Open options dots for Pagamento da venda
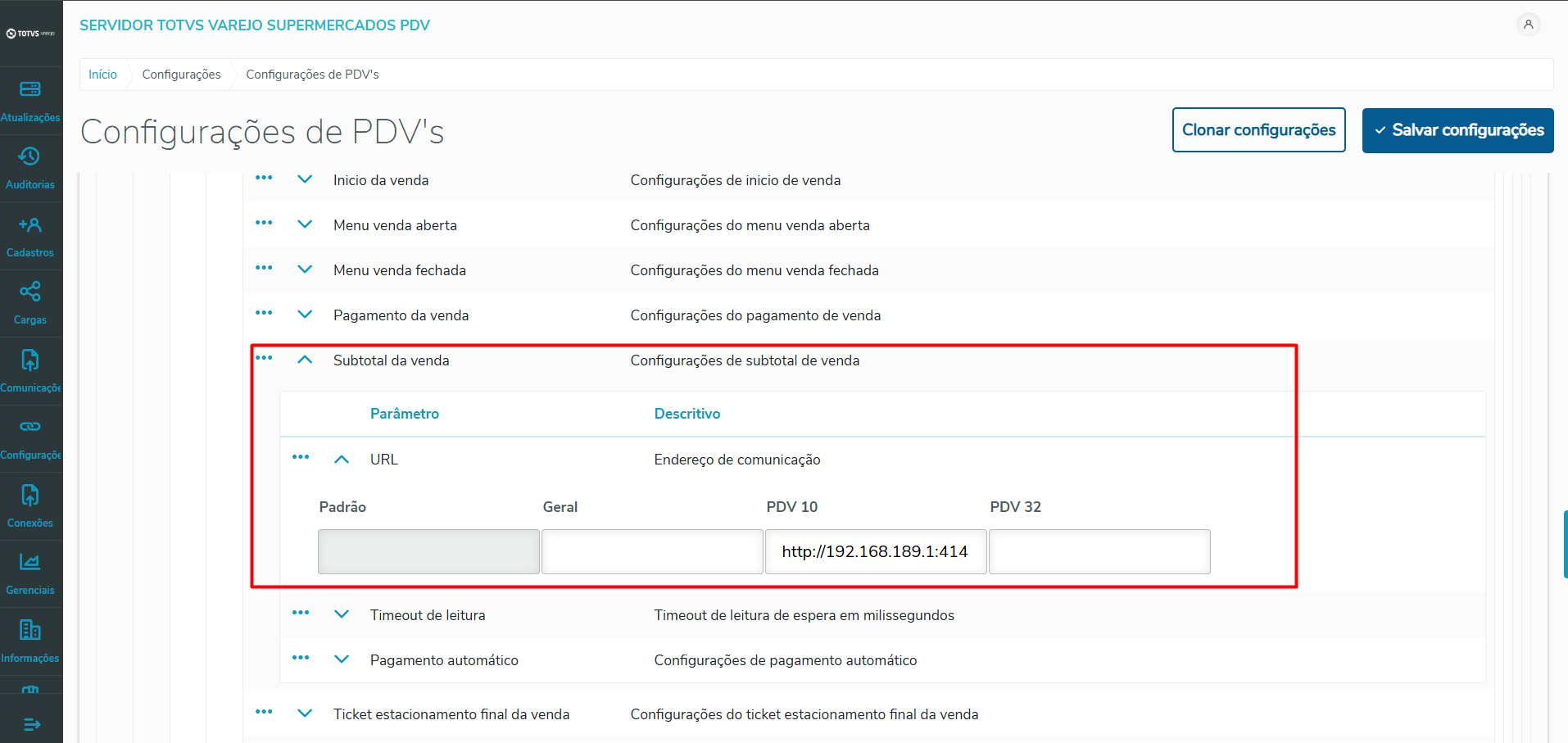 click(264, 313)
